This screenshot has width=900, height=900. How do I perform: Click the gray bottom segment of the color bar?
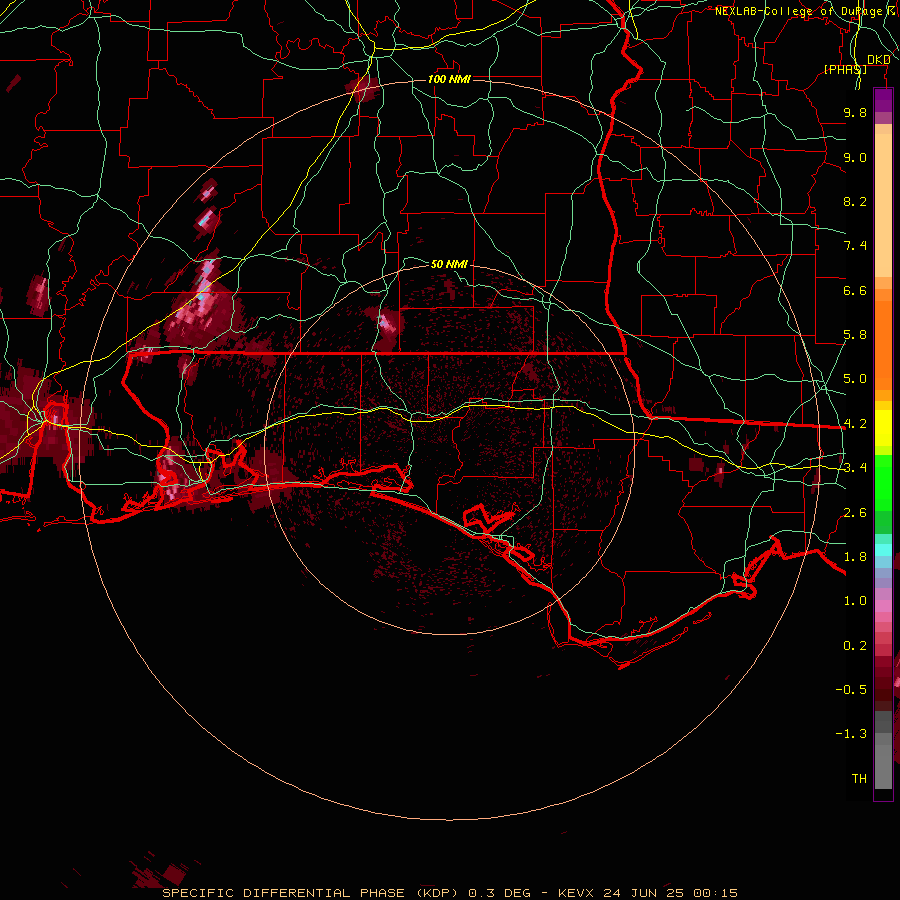tap(883, 760)
